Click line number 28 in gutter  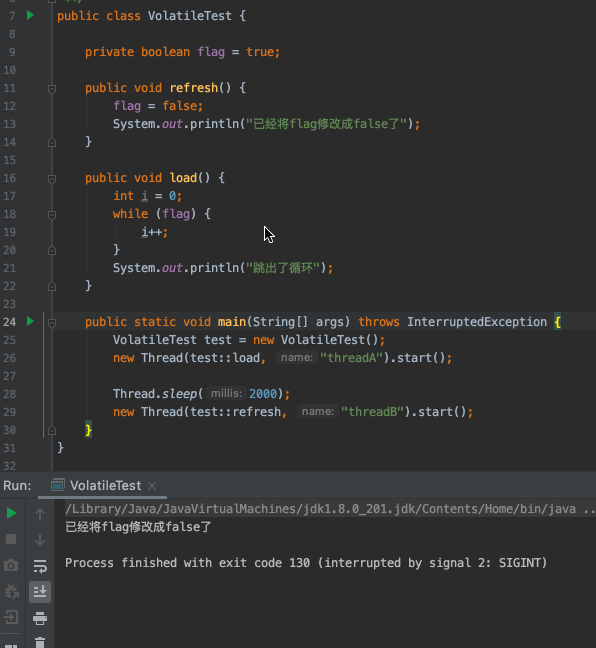10,394
